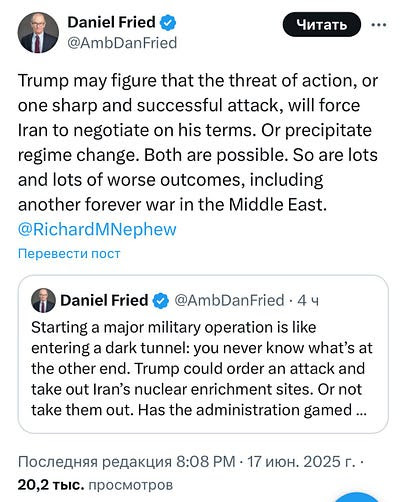Viewport: 406px width, 502px height.
Task: Open the 20,2 тыс. просмотров view count
Action: point(95,485)
